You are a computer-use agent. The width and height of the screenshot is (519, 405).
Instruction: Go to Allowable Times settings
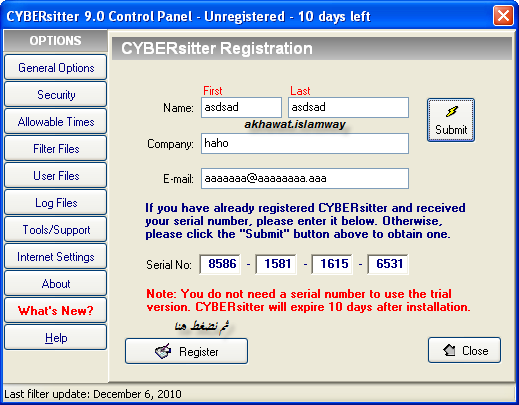(x=56, y=121)
